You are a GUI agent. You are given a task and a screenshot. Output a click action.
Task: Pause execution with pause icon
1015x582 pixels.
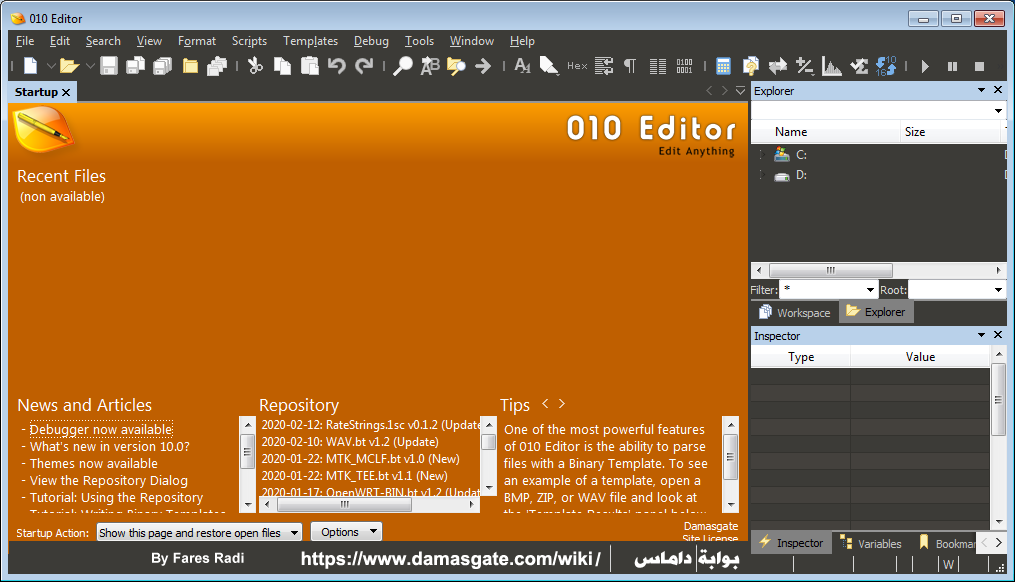(952, 66)
